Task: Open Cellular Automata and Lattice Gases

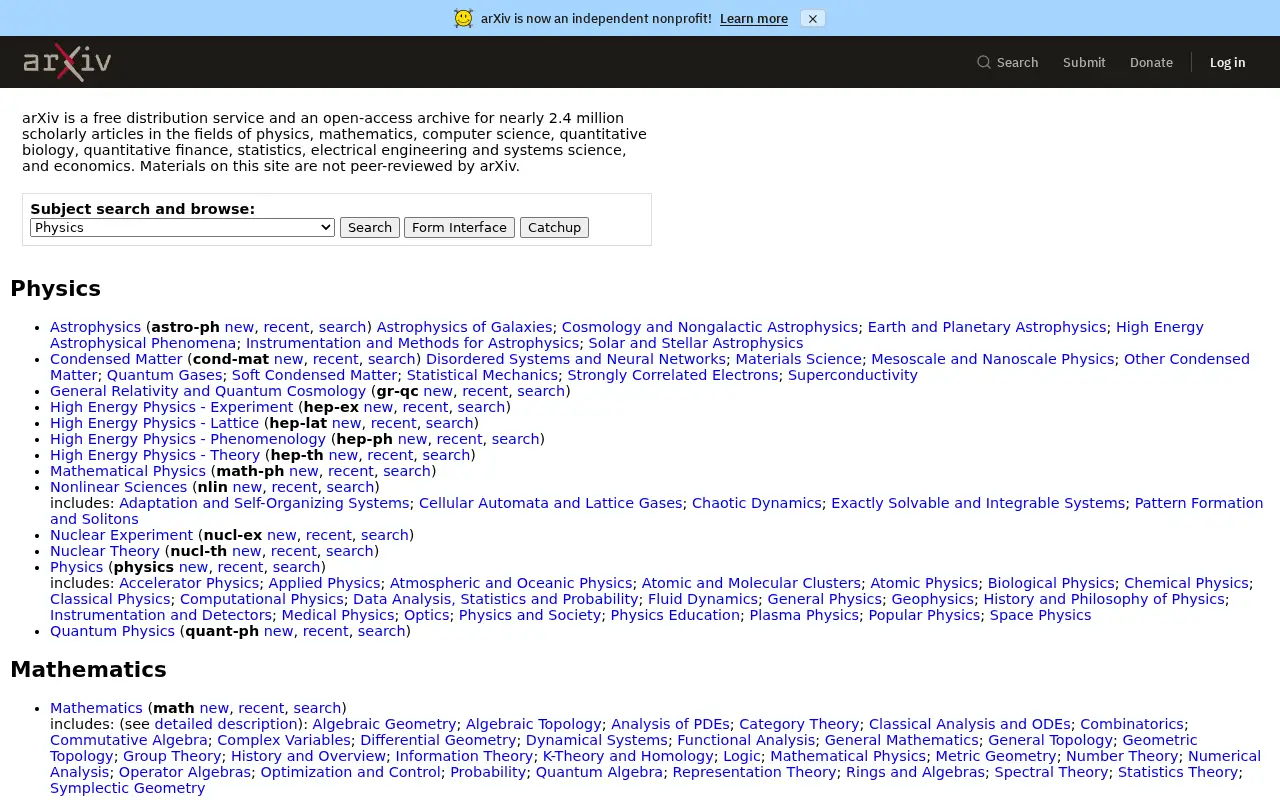Action: coord(550,503)
